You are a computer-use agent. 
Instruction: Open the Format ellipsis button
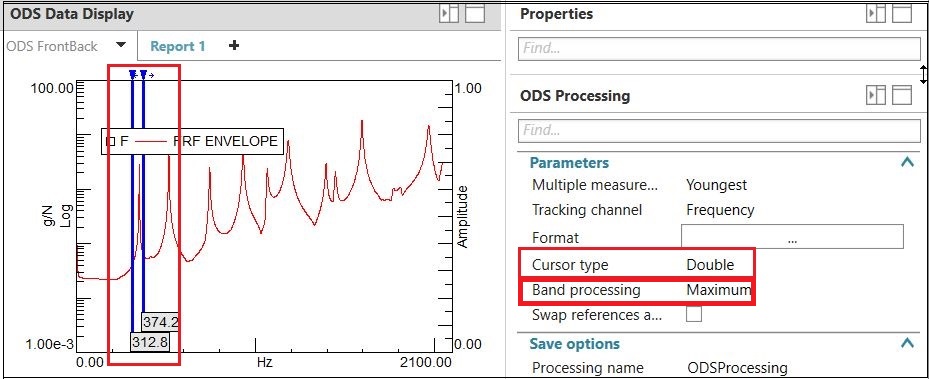(x=792, y=237)
